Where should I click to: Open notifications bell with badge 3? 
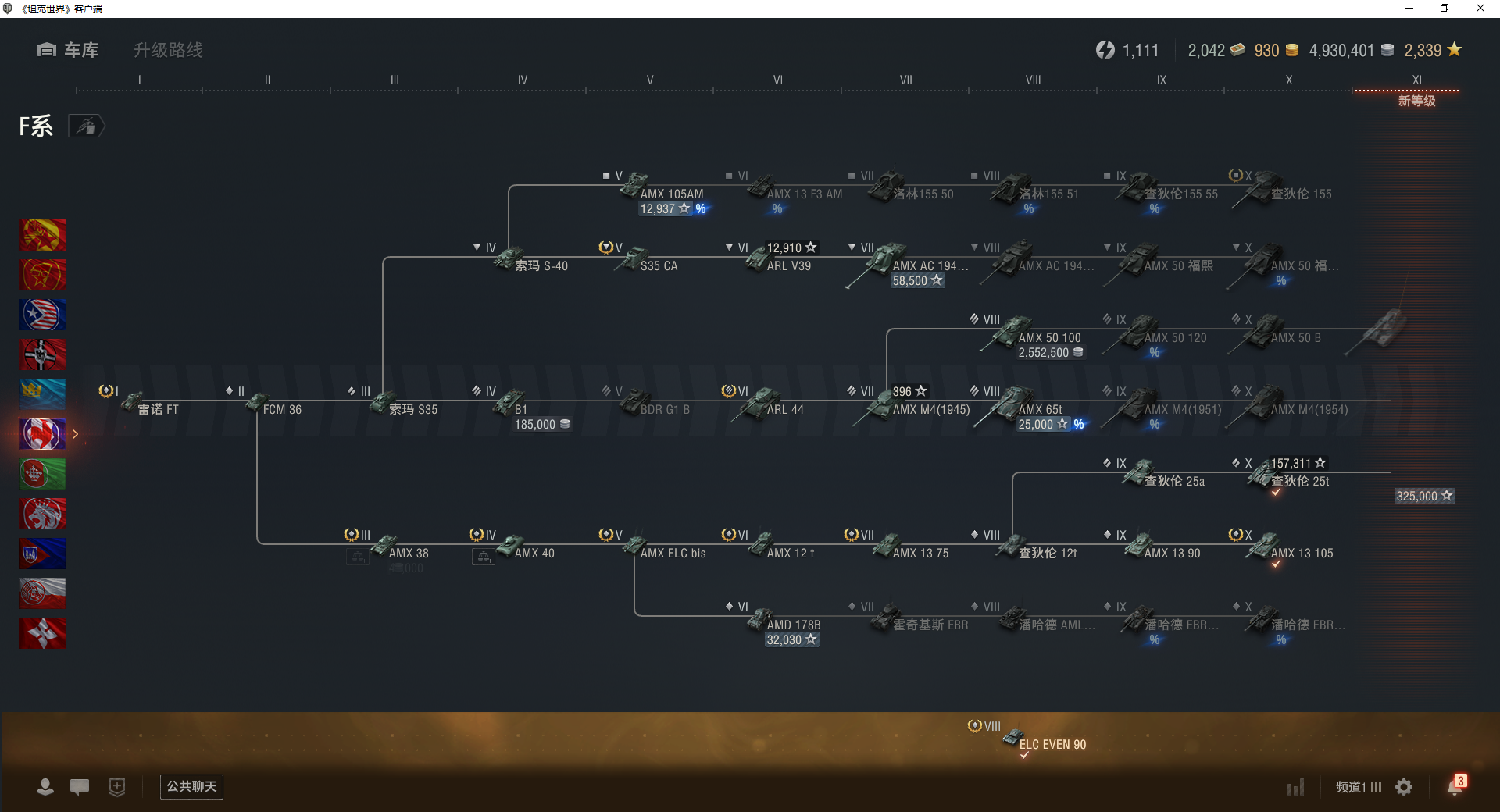tap(1455, 785)
